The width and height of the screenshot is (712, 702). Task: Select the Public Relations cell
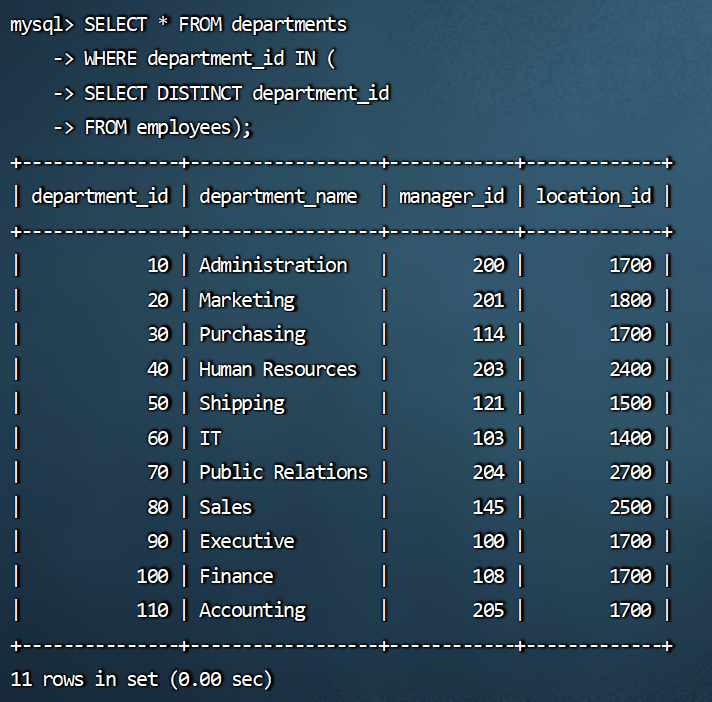pos(283,472)
